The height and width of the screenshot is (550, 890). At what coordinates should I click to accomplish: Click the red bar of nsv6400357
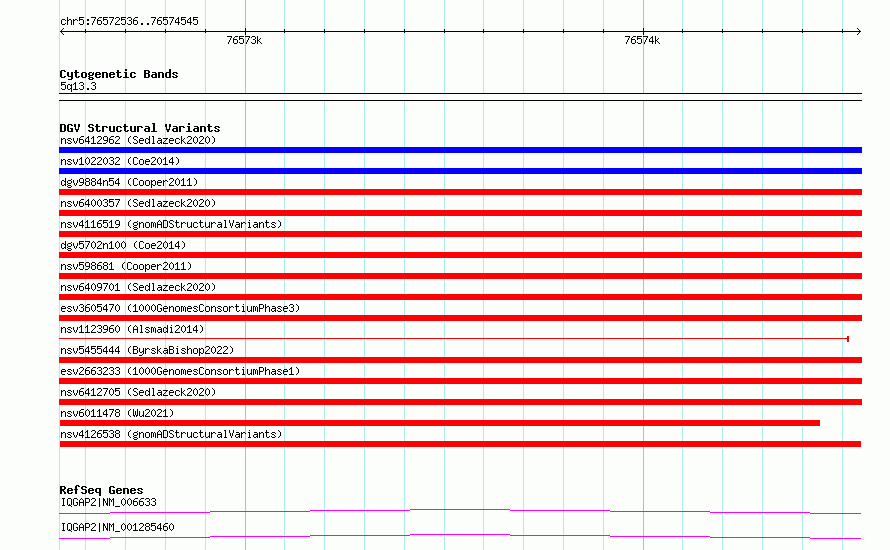click(460, 213)
